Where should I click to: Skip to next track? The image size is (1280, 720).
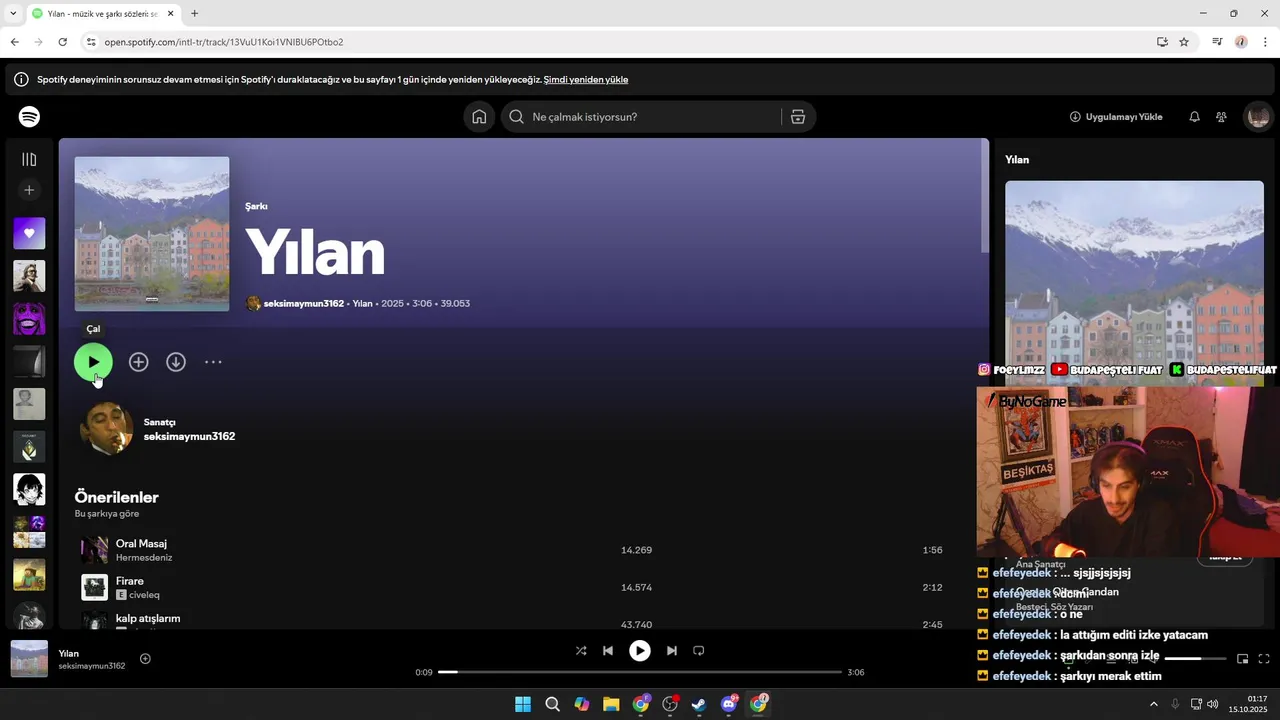click(x=672, y=651)
